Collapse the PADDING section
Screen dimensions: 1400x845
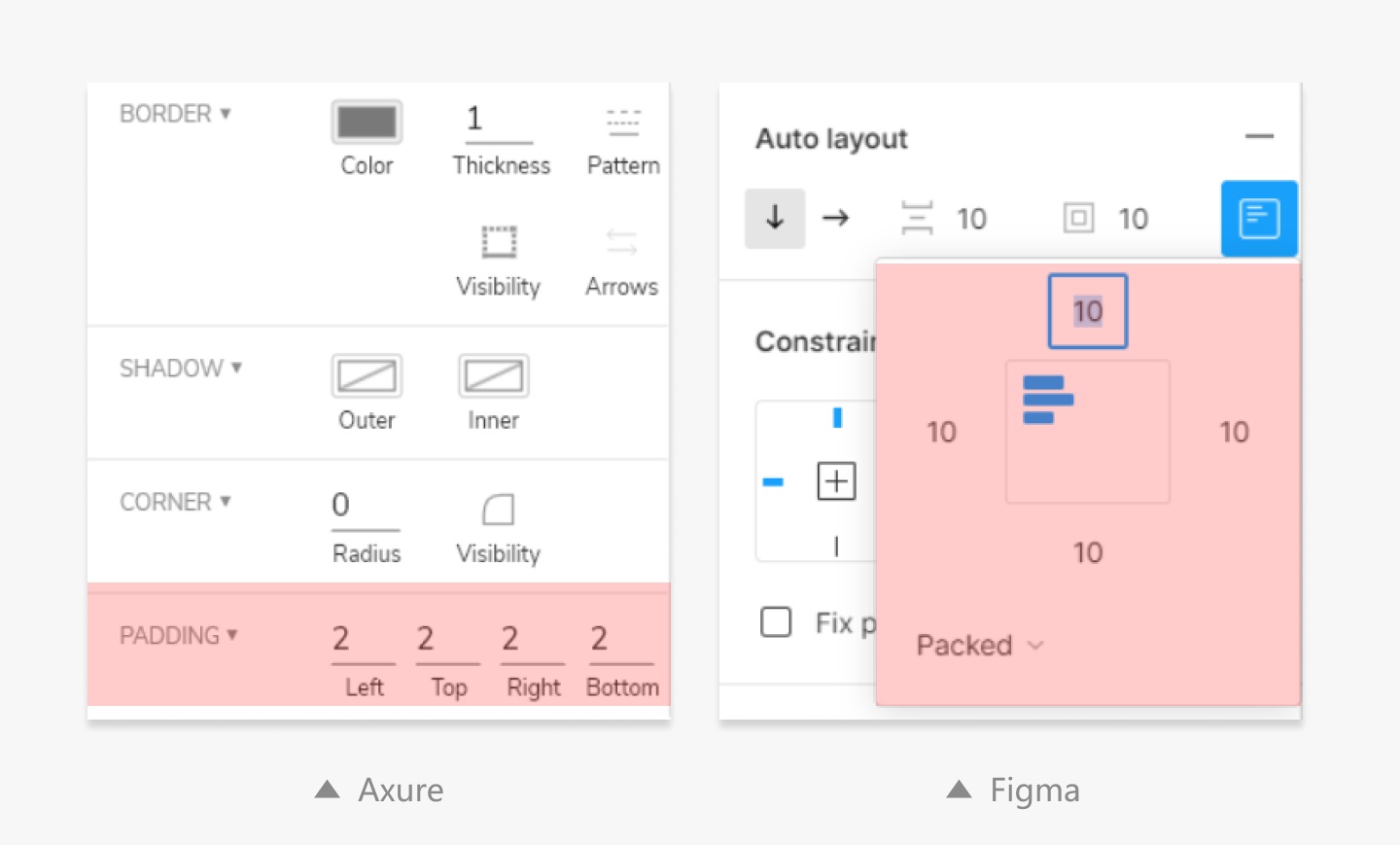[179, 636]
